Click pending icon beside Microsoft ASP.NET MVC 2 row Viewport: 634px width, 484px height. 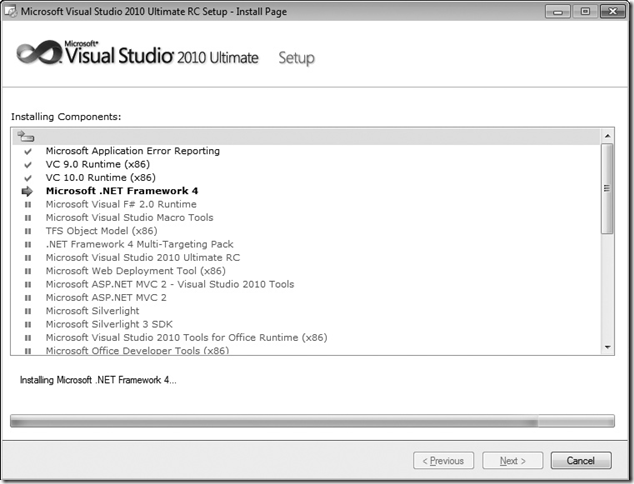(x=28, y=298)
